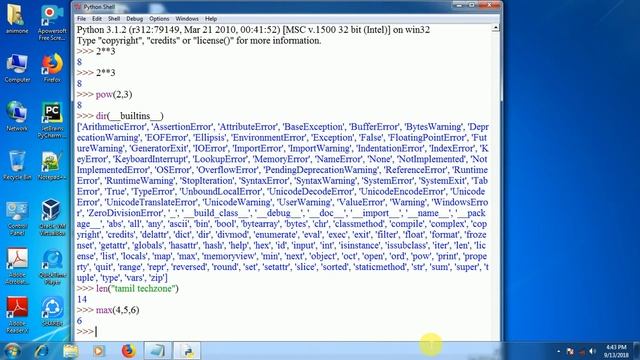Click the len("tamil techzone") command line

(x=128, y=289)
